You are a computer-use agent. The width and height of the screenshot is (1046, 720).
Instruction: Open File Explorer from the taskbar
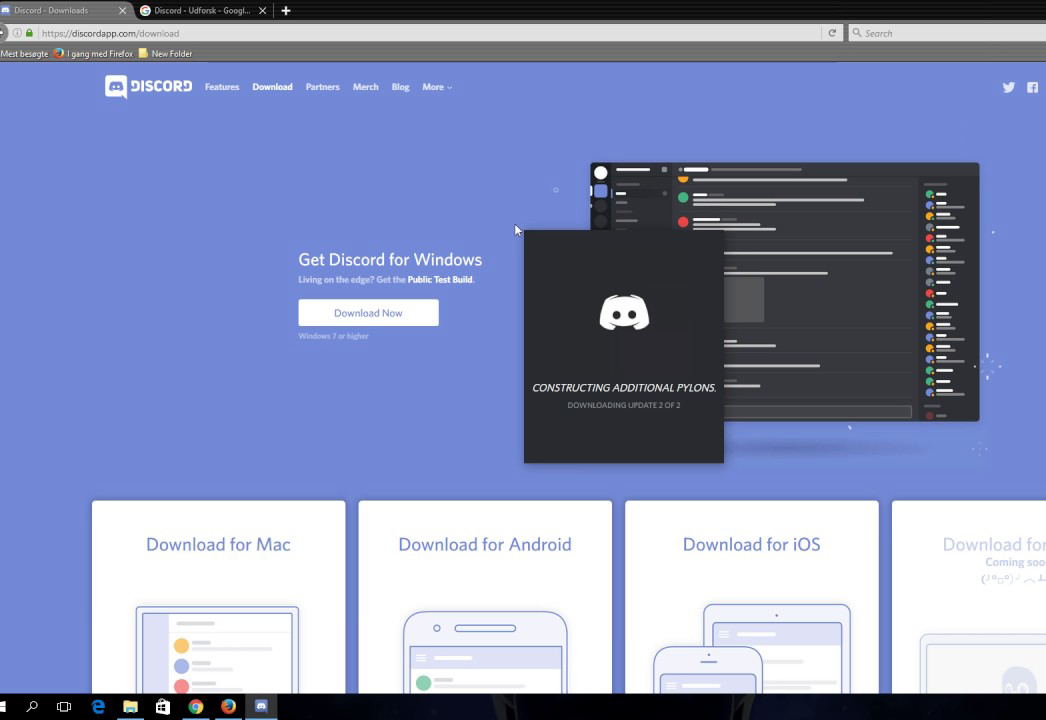130,706
